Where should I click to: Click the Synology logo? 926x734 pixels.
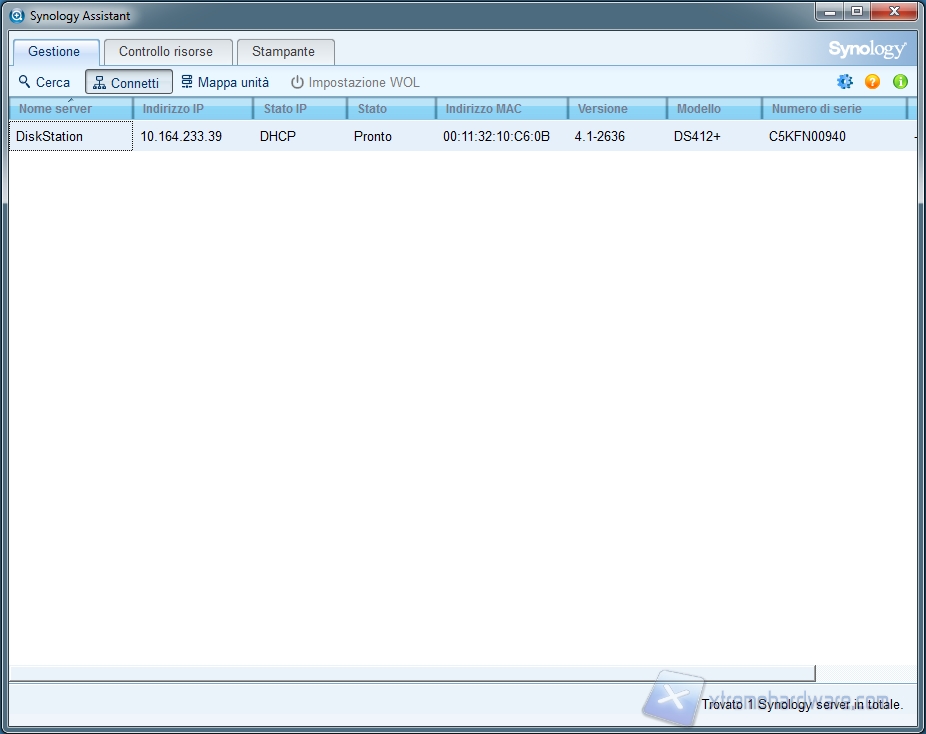coord(866,50)
